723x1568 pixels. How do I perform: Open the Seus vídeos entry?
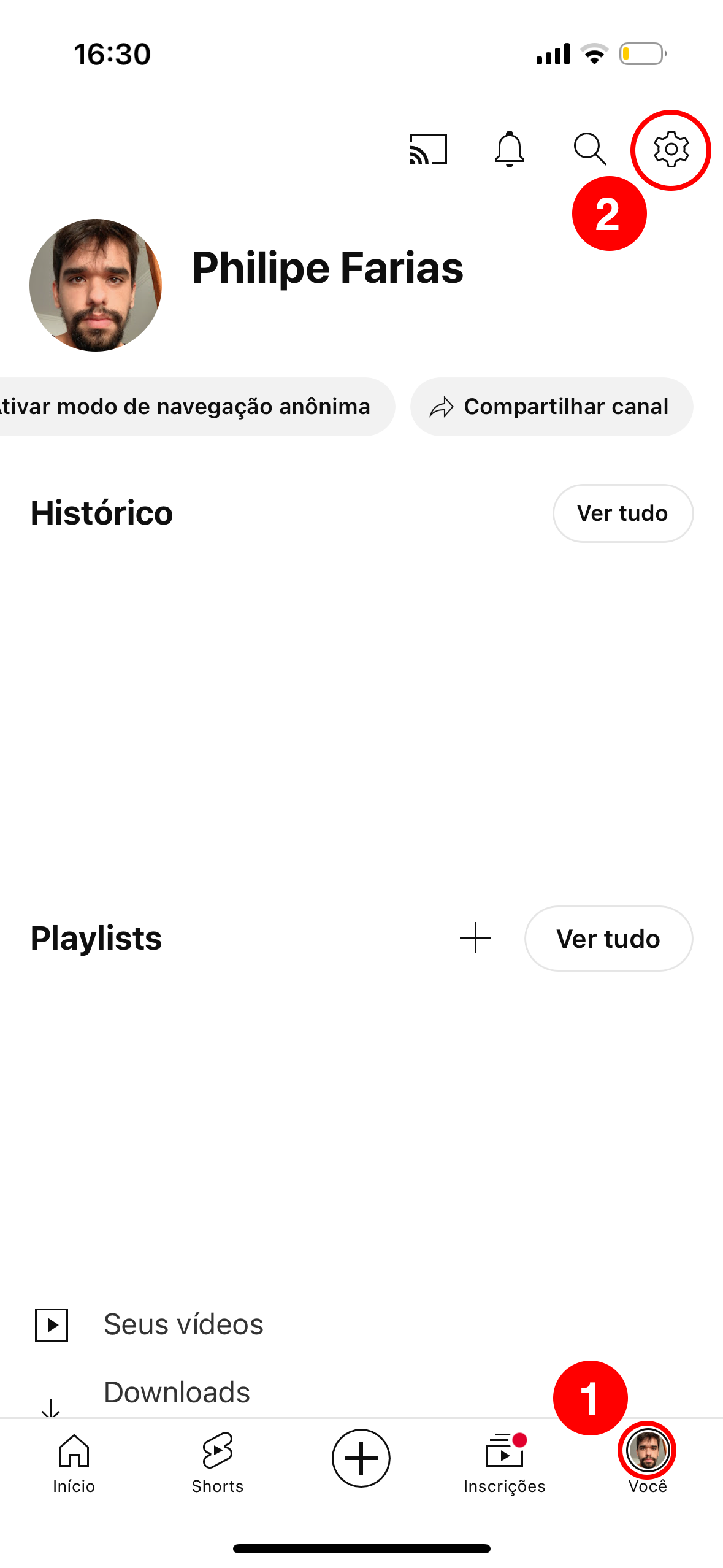(183, 1324)
